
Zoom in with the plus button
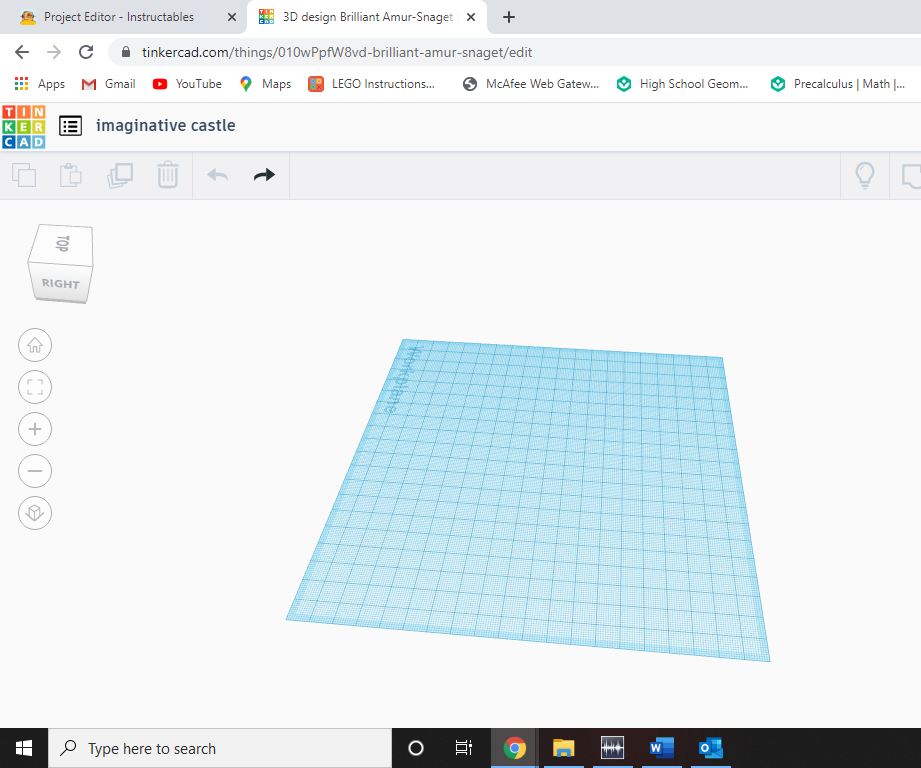click(x=35, y=429)
